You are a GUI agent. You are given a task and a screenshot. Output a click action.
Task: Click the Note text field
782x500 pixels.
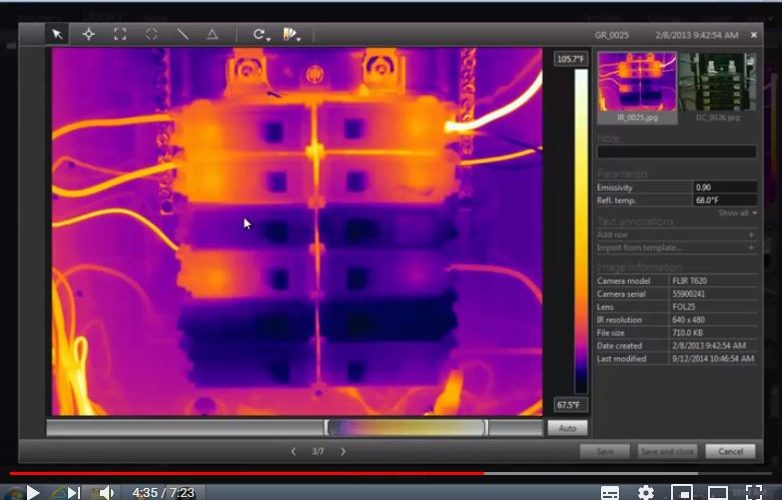pyautogui.click(x=677, y=152)
